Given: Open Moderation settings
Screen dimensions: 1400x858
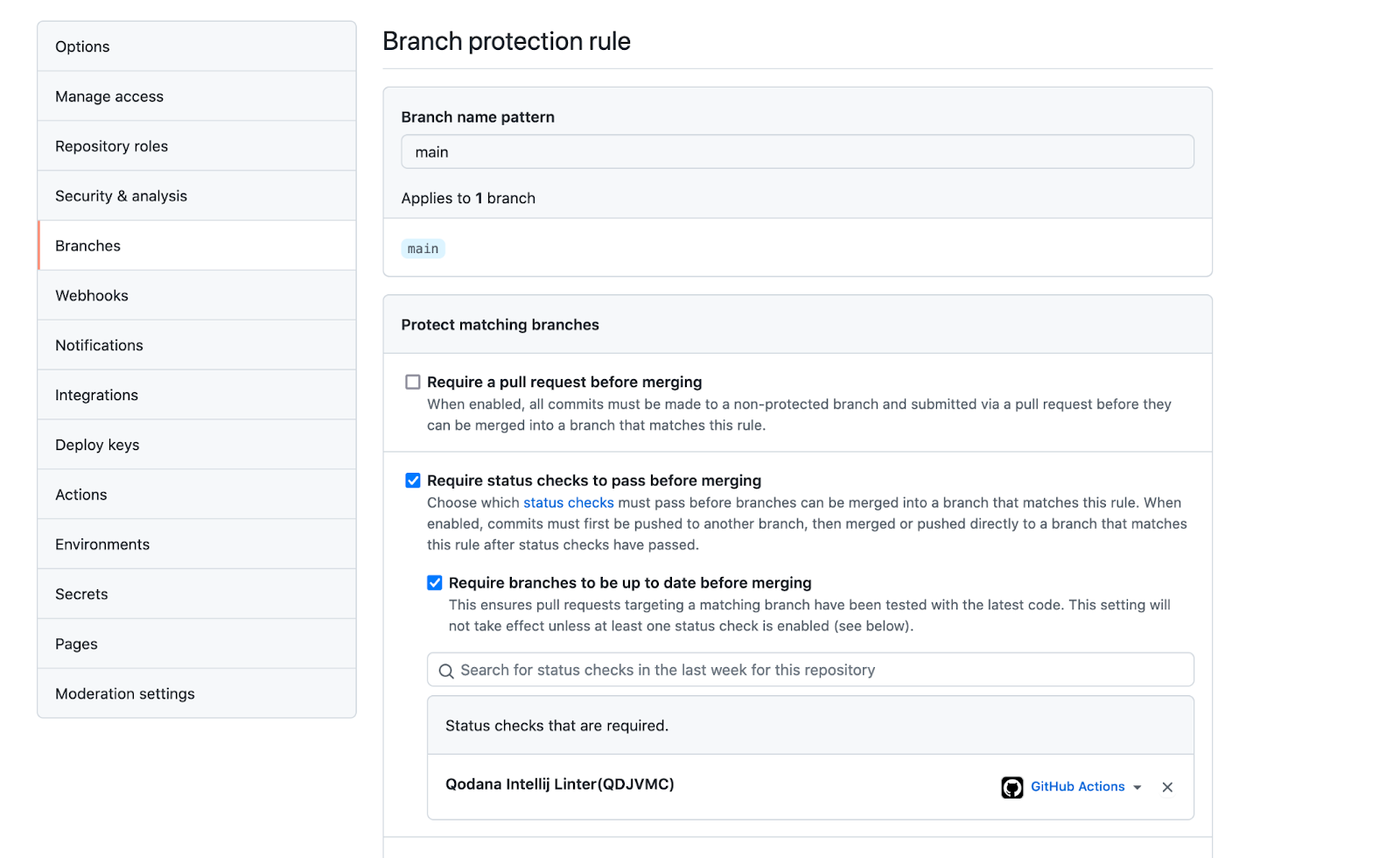Looking at the screenshot, I should coord(196,694).
